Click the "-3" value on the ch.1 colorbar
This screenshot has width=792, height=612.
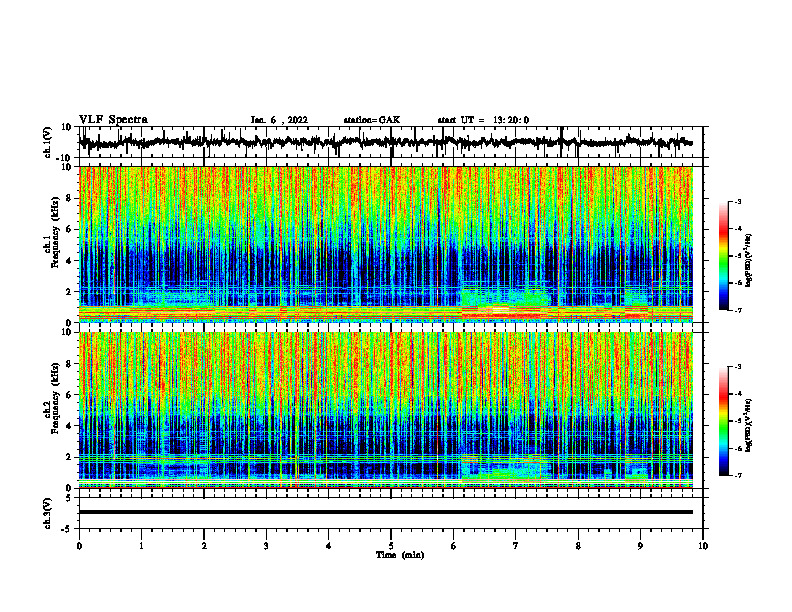coord(738,202)
